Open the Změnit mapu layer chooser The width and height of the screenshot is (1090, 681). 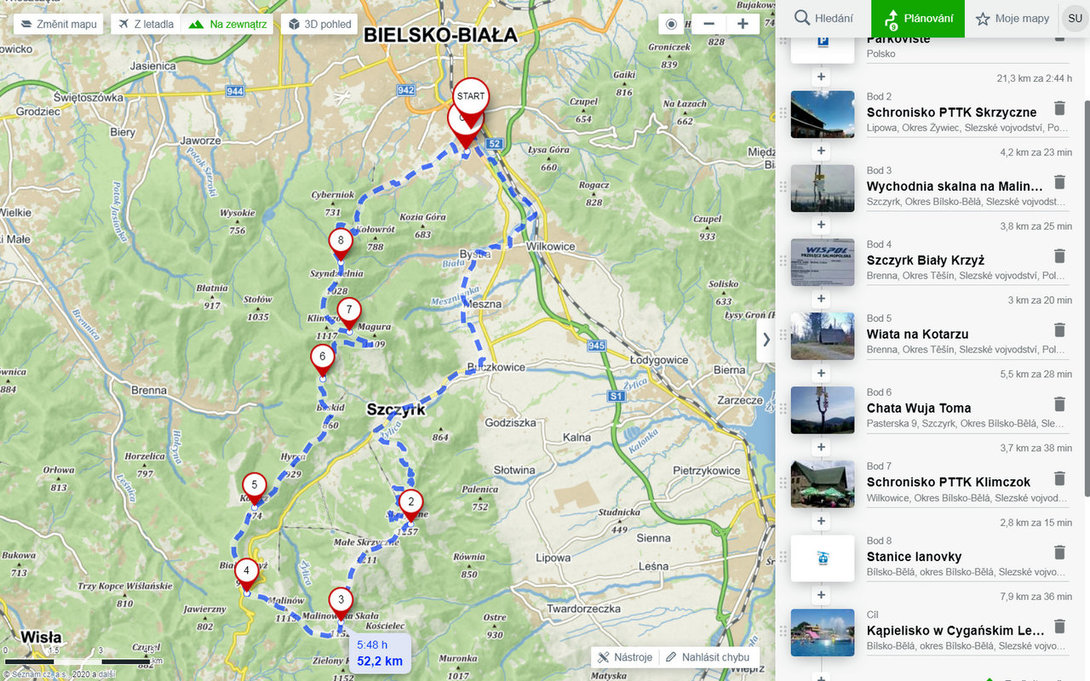[x=59, y=24]
